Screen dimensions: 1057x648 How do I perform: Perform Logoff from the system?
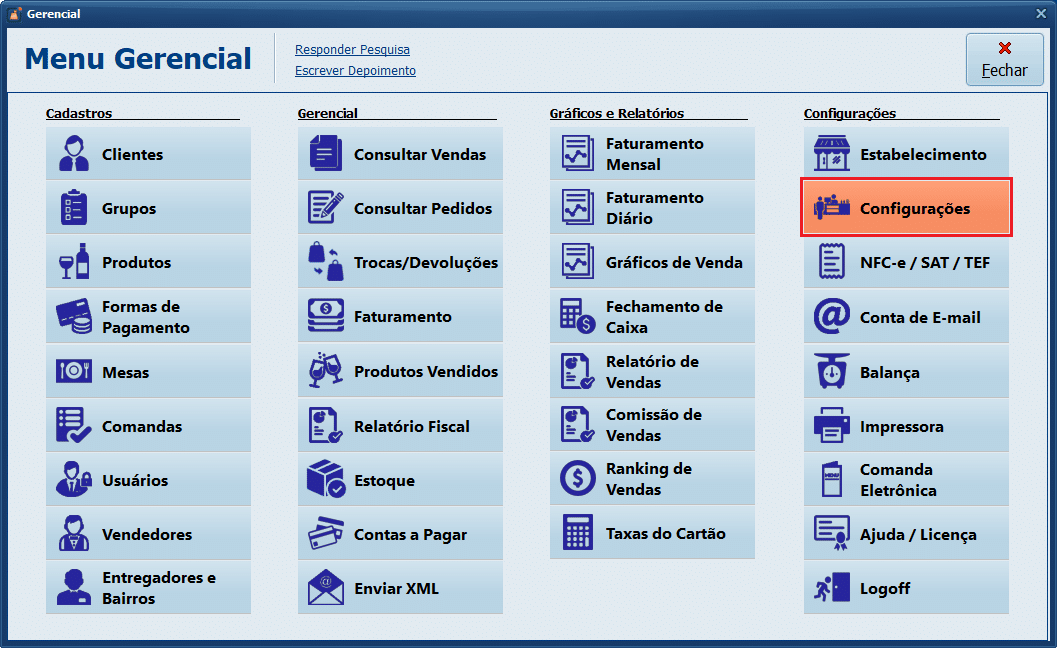coord(906,588)
